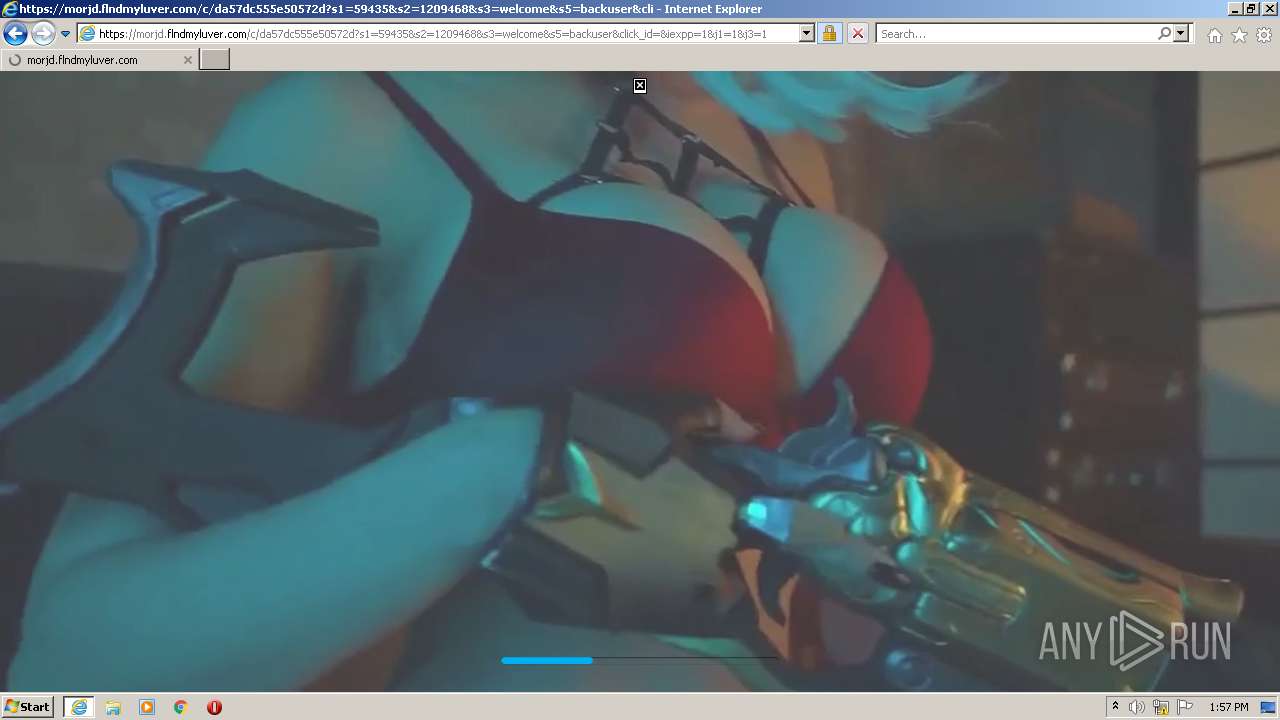Image resolution: width=1280 pixels, height=720 pixels.
Task: Open the search provider dropdown arrow
Action: [1181, 34]
